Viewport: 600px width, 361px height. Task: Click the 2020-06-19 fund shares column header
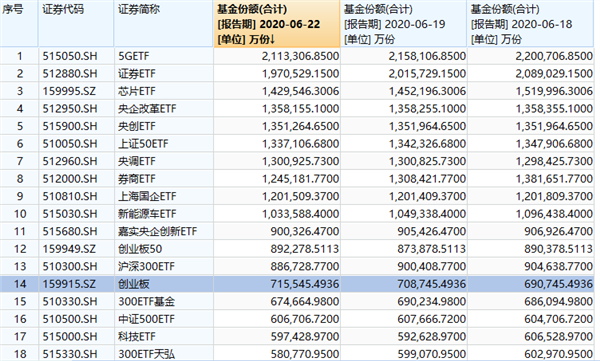(403, 24)
